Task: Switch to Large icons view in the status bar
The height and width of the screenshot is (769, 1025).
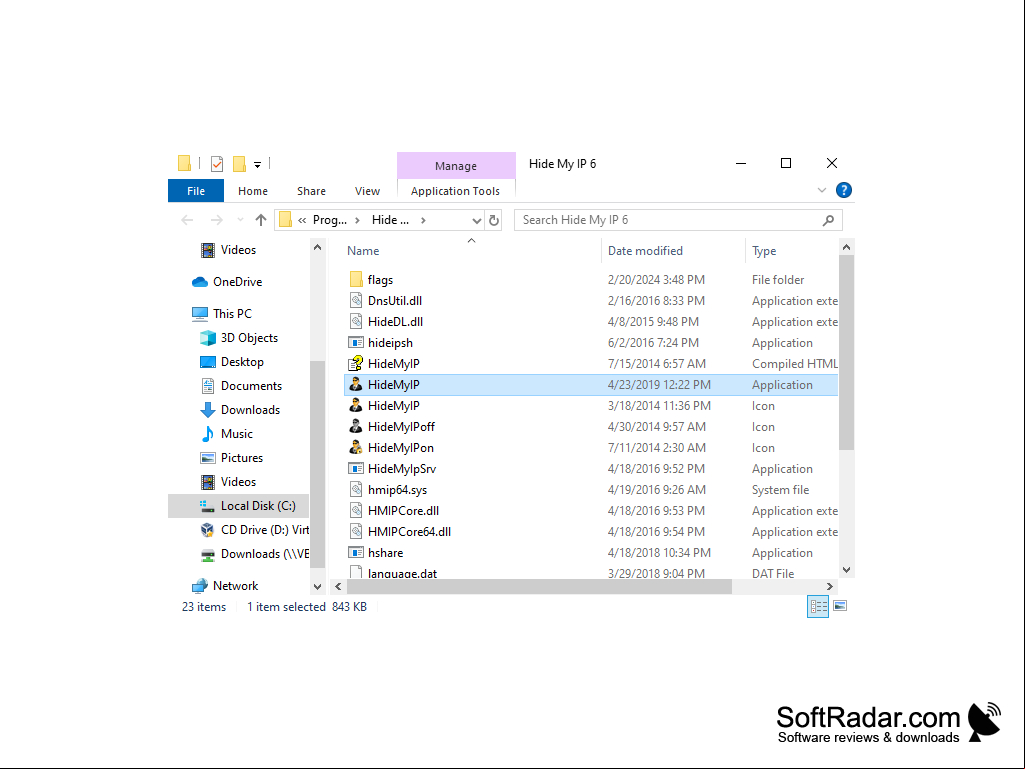Action: (840, 606)
